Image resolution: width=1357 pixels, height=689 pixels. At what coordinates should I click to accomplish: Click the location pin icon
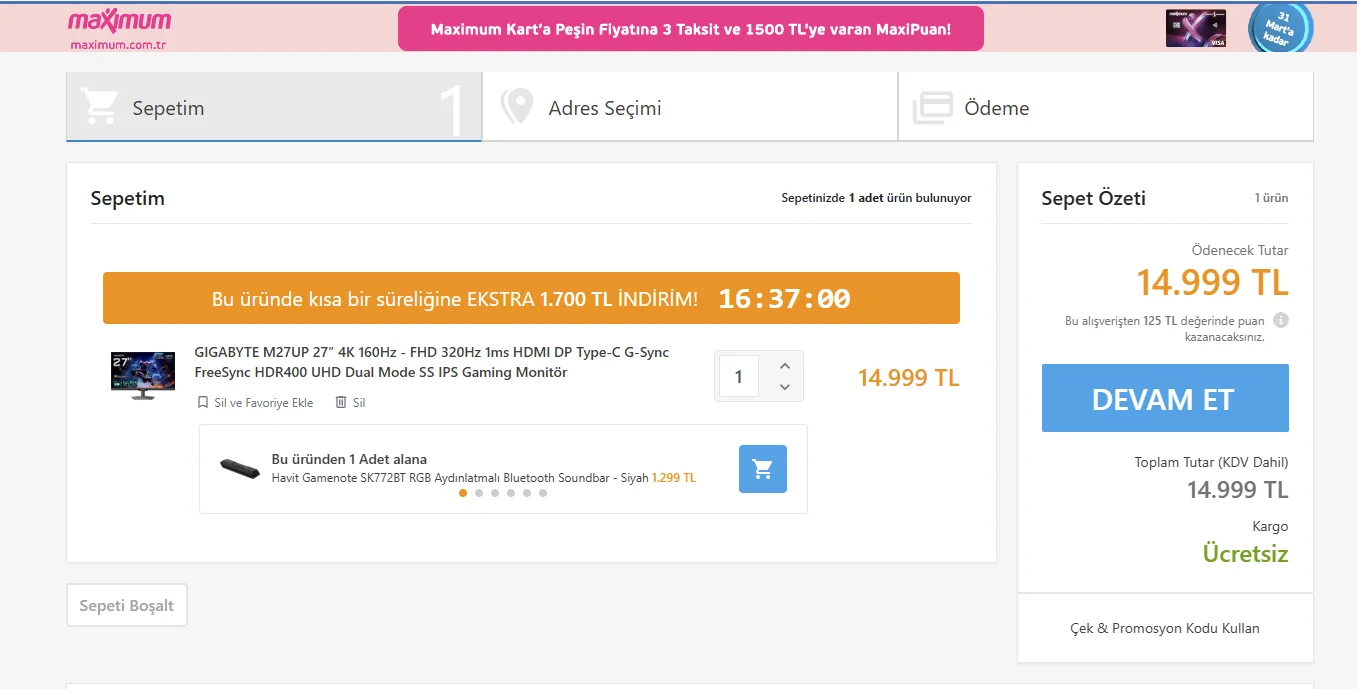[516, 107]
